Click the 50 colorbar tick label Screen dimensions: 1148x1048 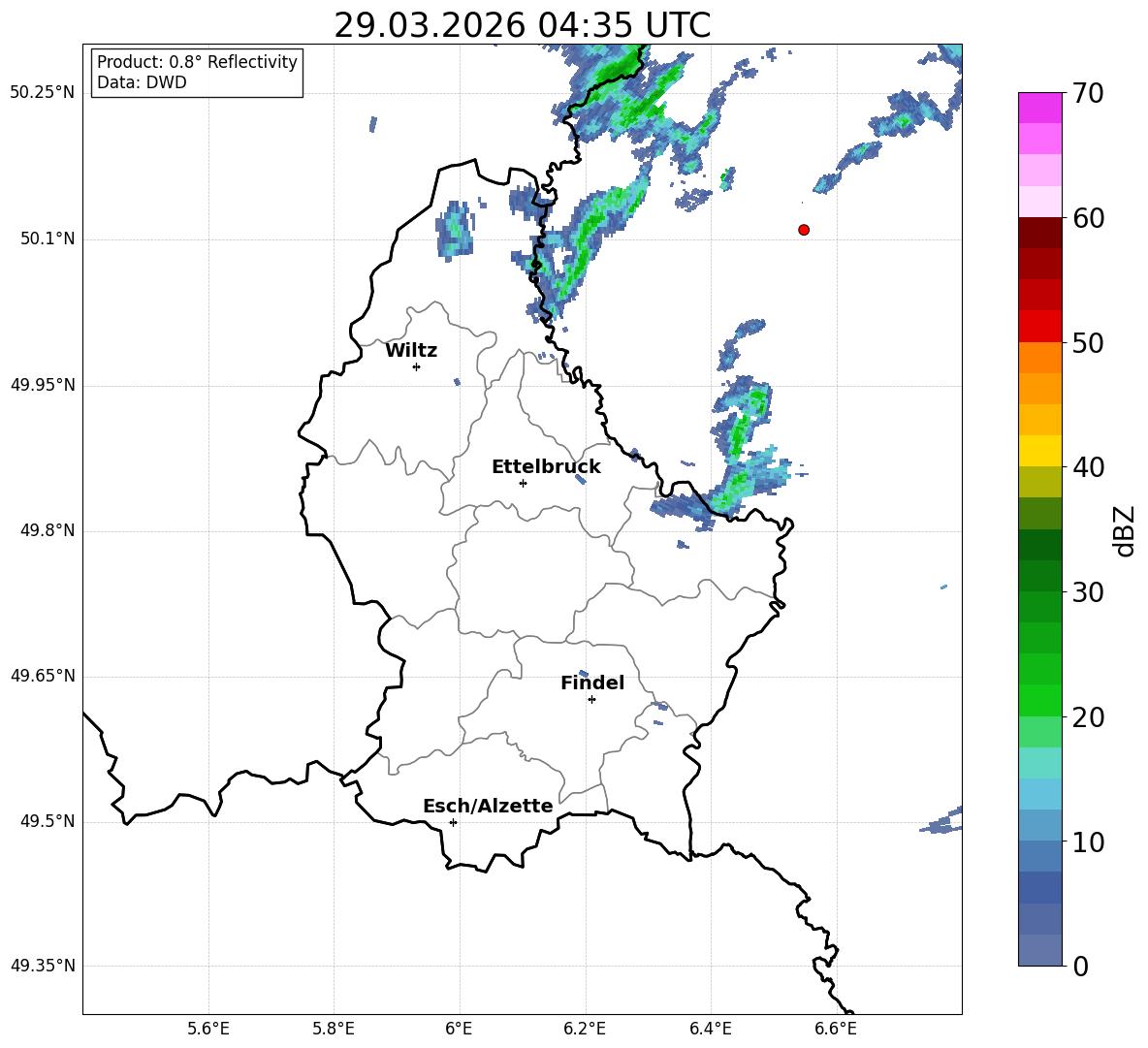1087,342
